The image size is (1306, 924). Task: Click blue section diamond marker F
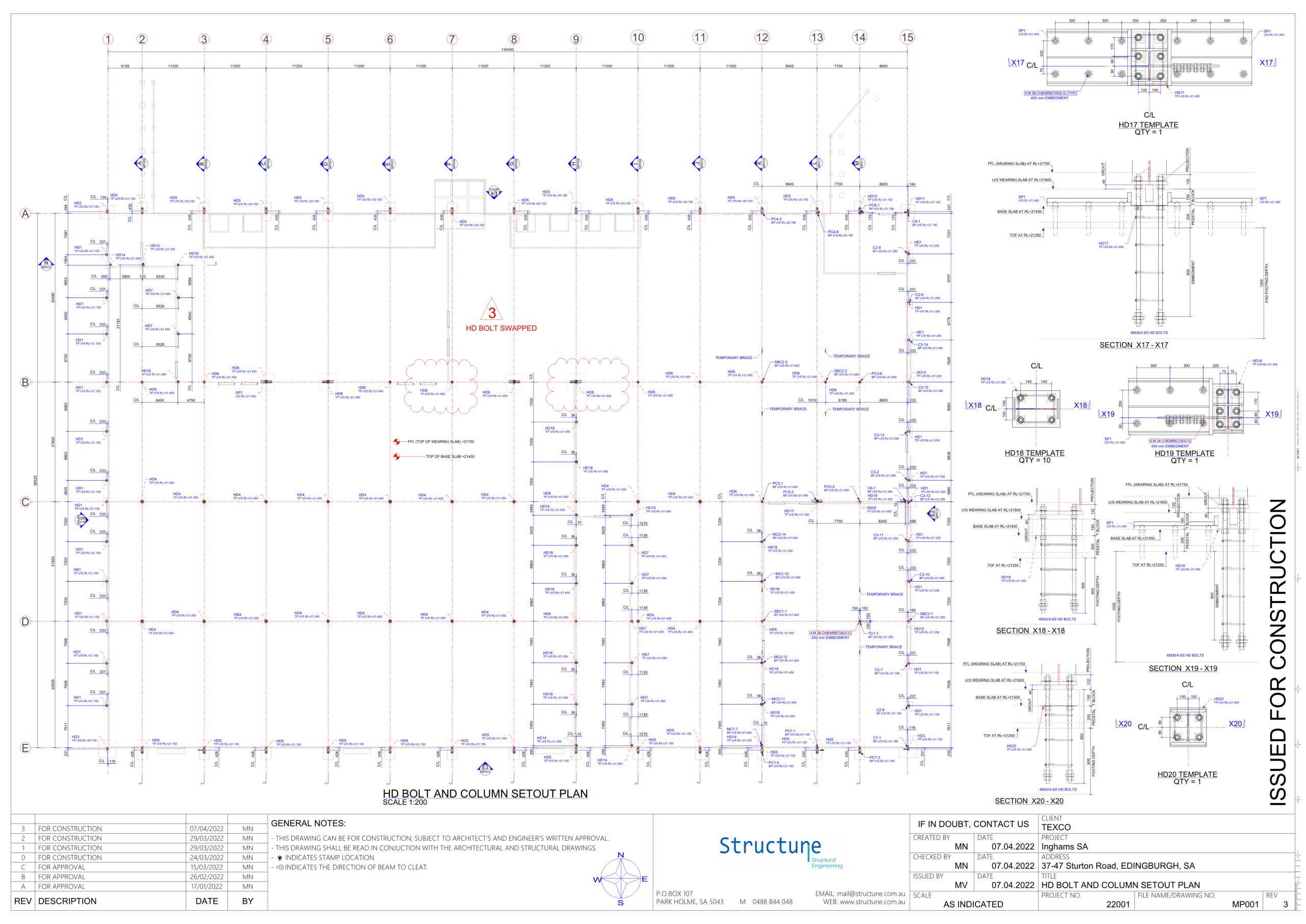click(450, 163)
